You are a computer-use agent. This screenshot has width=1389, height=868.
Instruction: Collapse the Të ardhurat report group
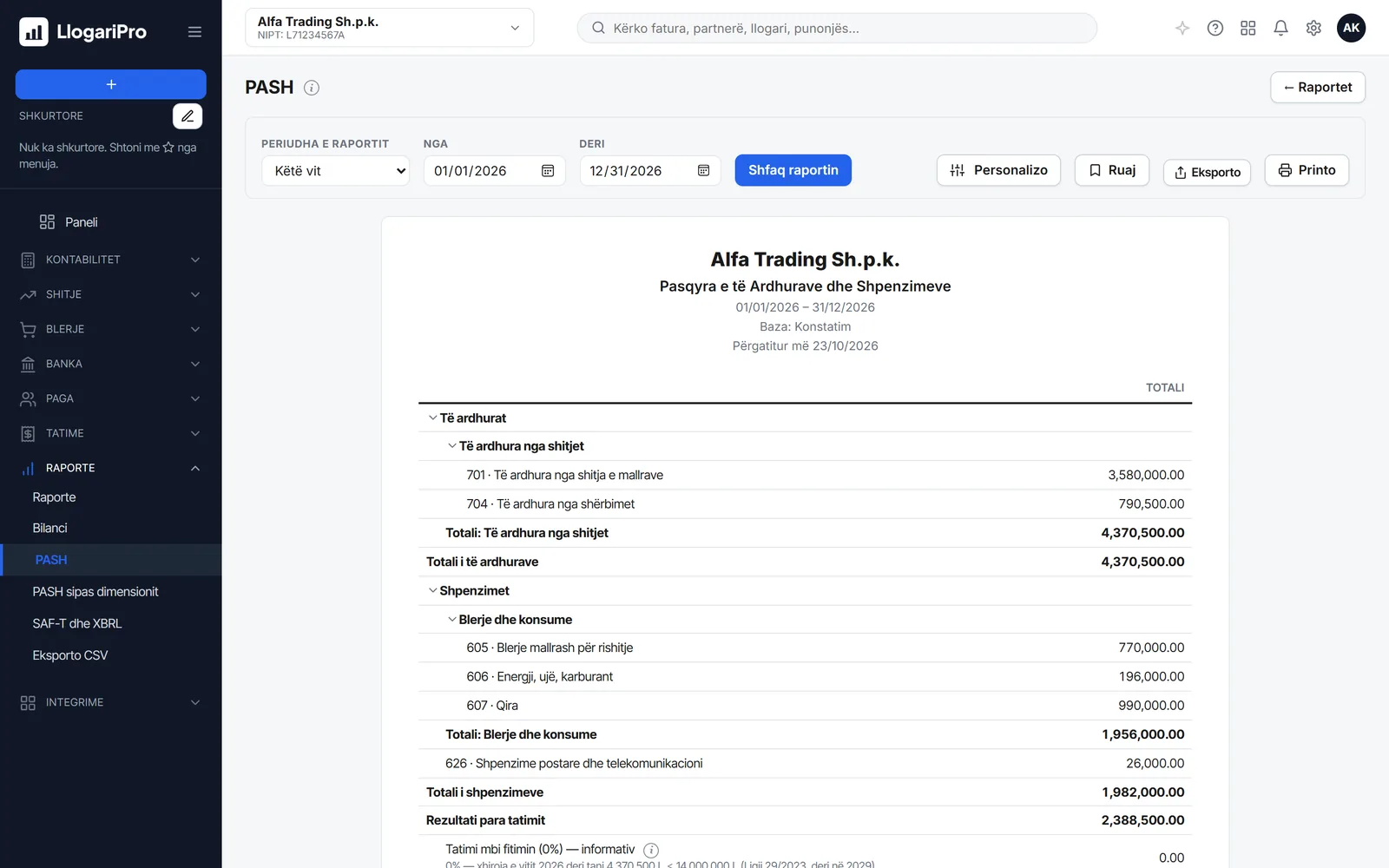(x=432, y=418)
